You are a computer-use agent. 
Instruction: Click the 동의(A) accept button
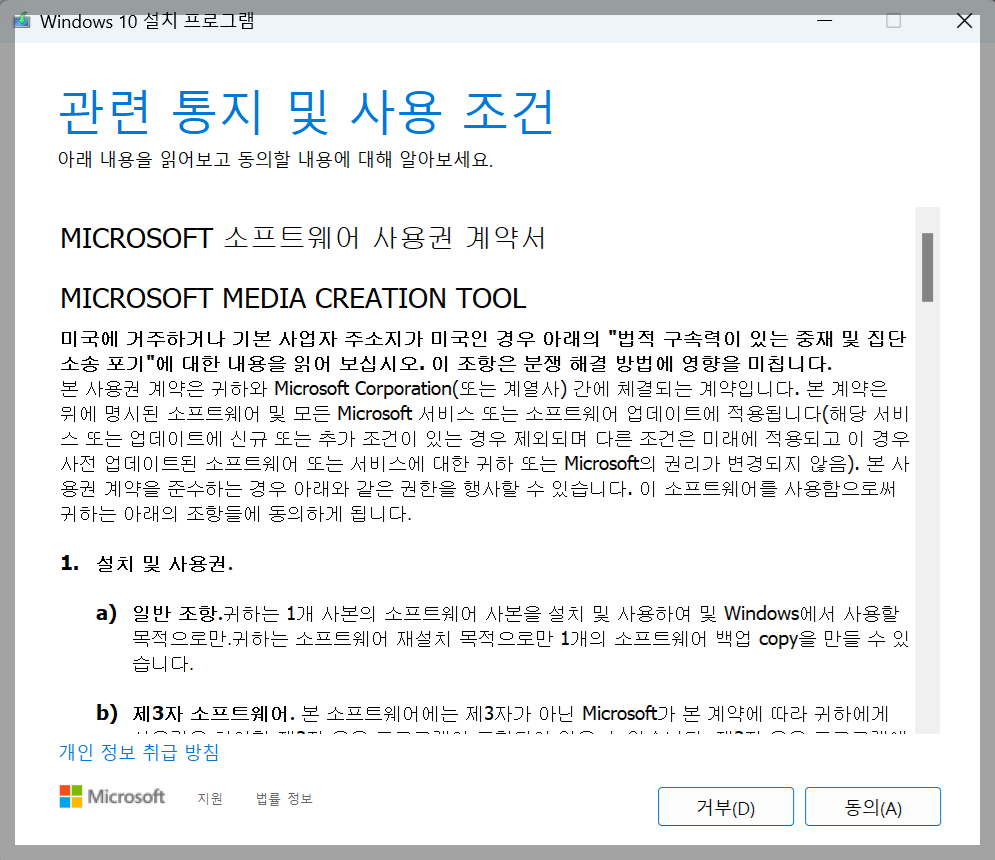coord(873,807)
